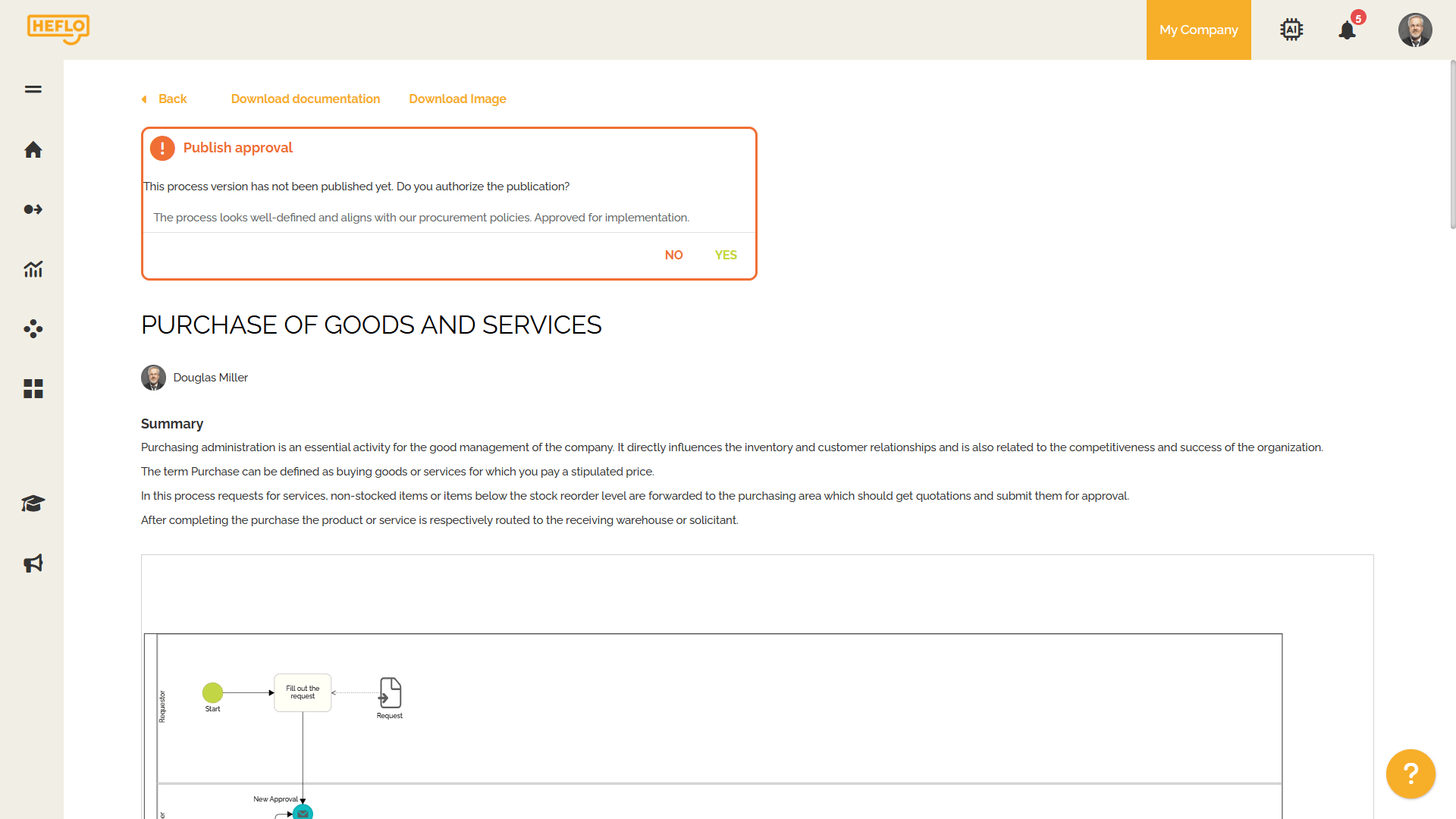Image resolution: width=1456 pixels, height=819 pixels.
Task: Click the connected dots sidebar icon
Action: click(x=33, y=328)
